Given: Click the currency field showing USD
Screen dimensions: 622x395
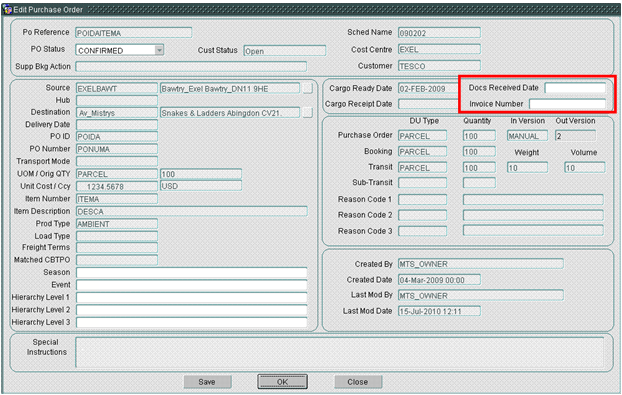Looking at the screenshot, I should 201,186.
